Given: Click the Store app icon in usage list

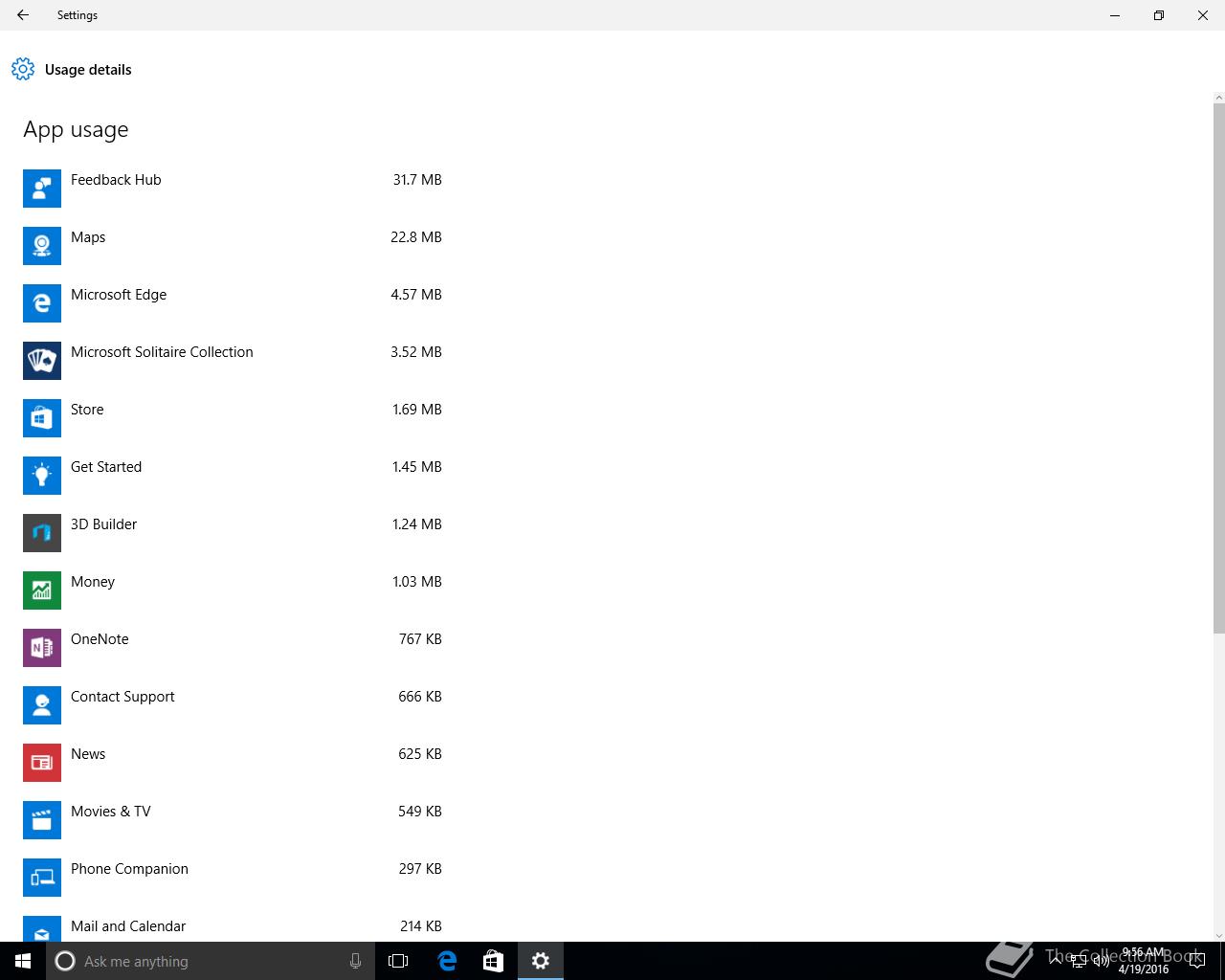Looking at the screenshot, I should (42, 418).
